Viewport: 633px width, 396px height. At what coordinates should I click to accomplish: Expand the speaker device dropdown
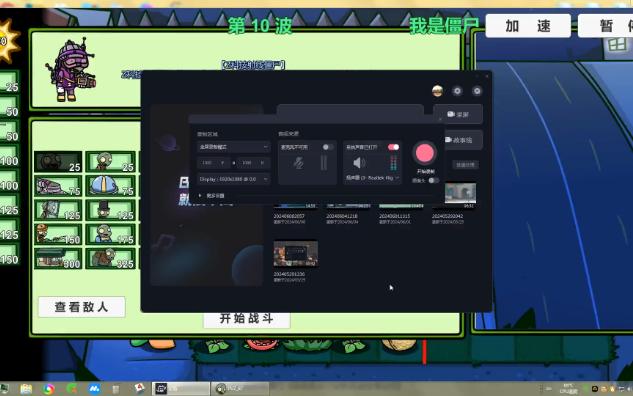(372, 178)
